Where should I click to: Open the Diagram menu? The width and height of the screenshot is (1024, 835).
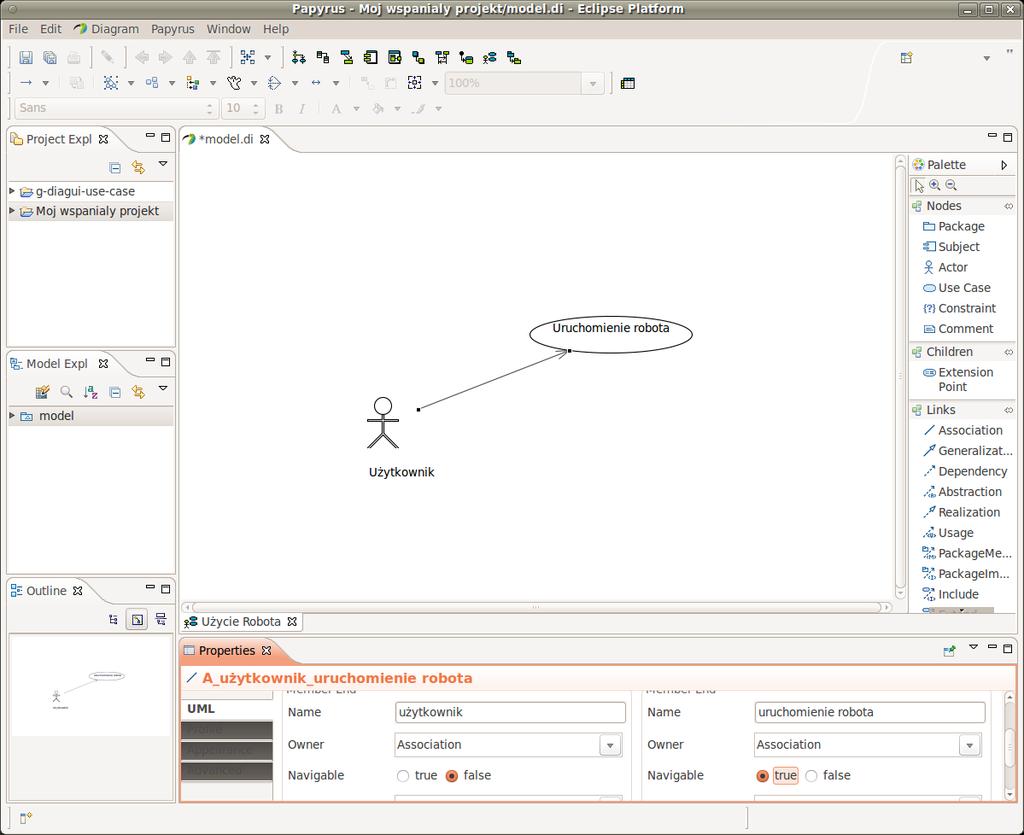107,29
